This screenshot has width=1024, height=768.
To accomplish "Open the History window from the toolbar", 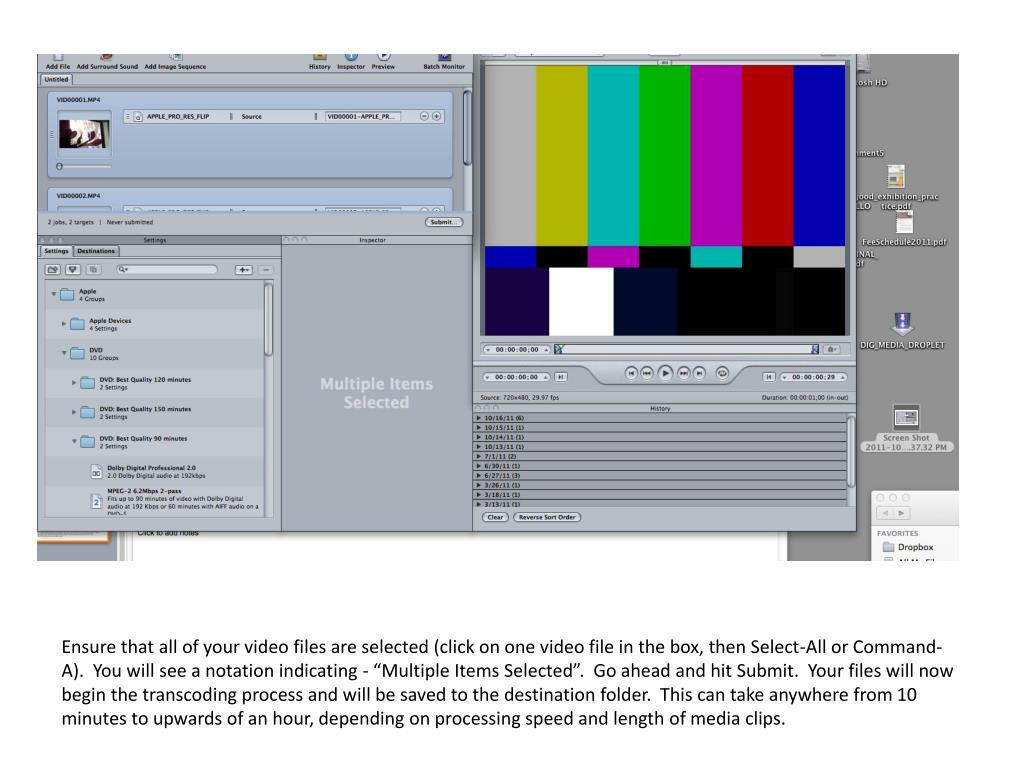I will pos(319,62).
